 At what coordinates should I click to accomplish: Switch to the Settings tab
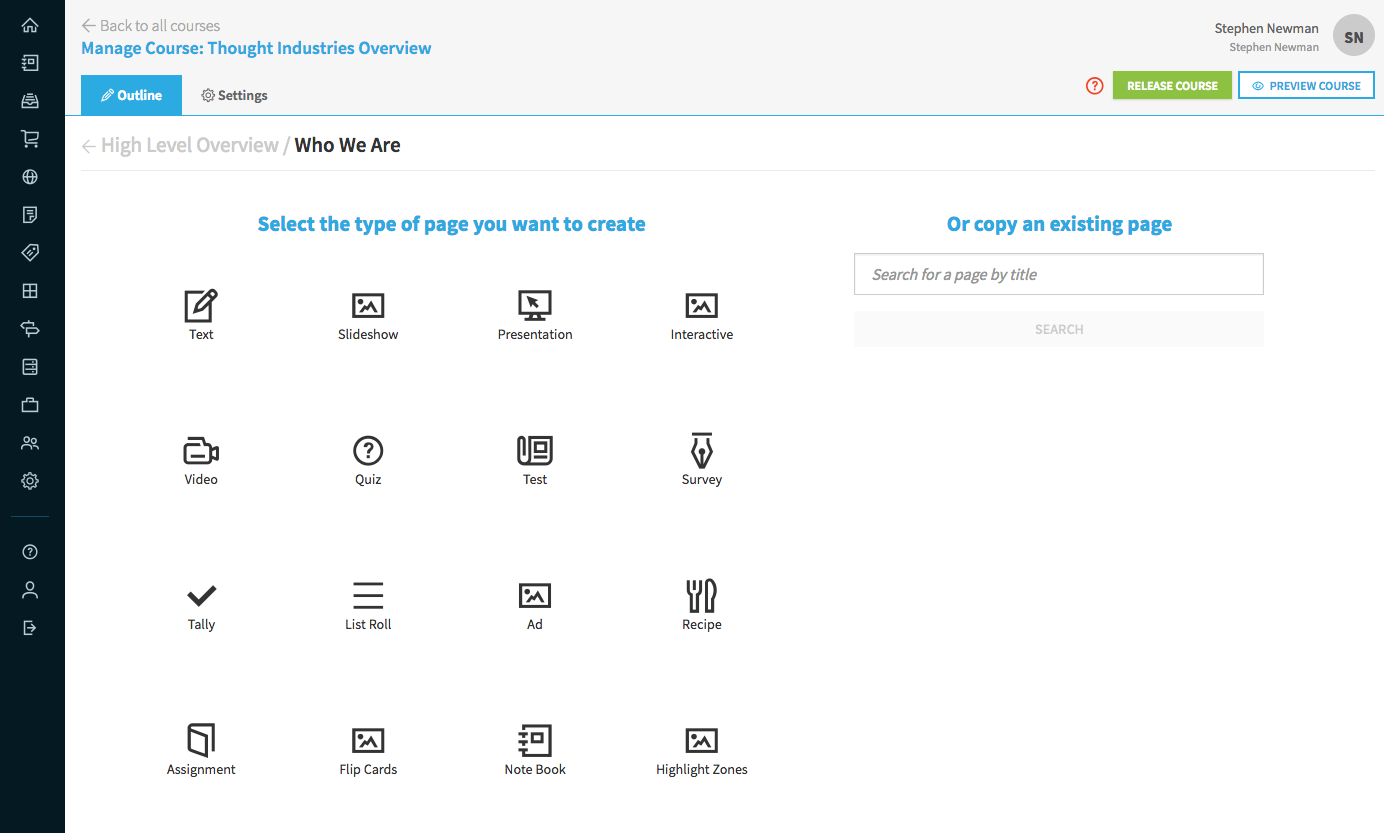pyautogui.click(x=234, y=96)
